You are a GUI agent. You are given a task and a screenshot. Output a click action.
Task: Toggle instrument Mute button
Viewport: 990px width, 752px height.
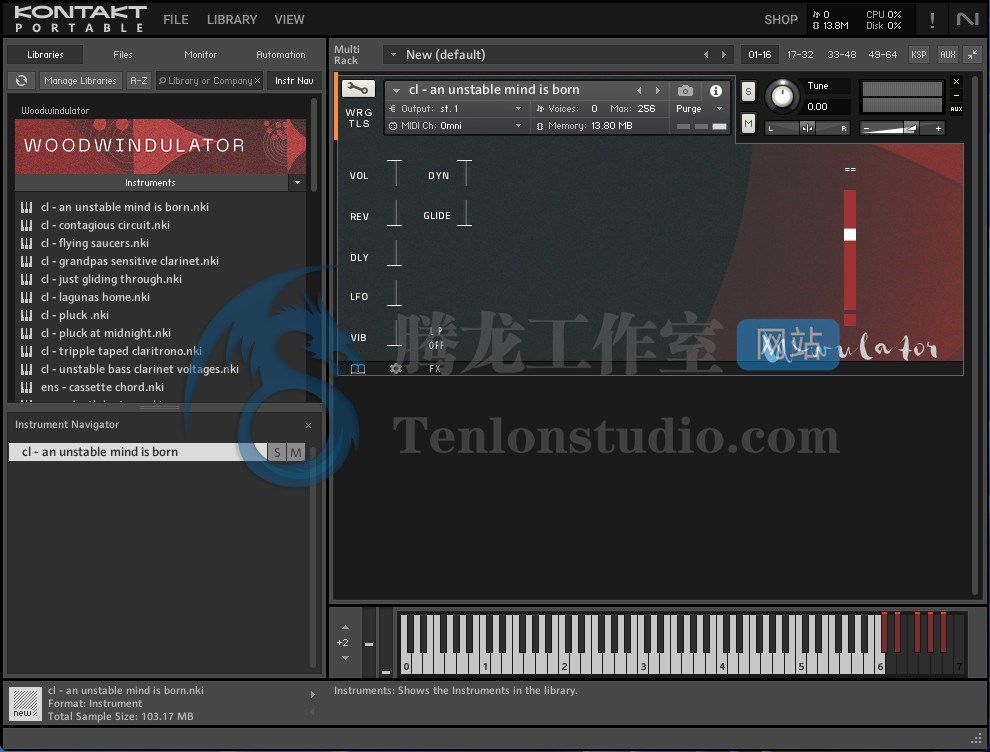click(748, 123)
